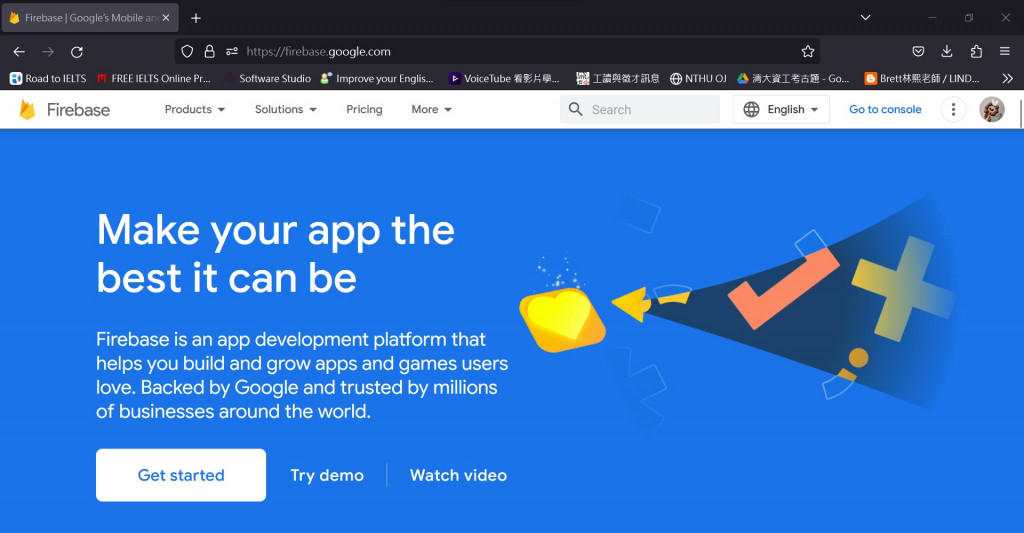Click the search magnifier icon
Screen dimensions: 1024x533
575,109
